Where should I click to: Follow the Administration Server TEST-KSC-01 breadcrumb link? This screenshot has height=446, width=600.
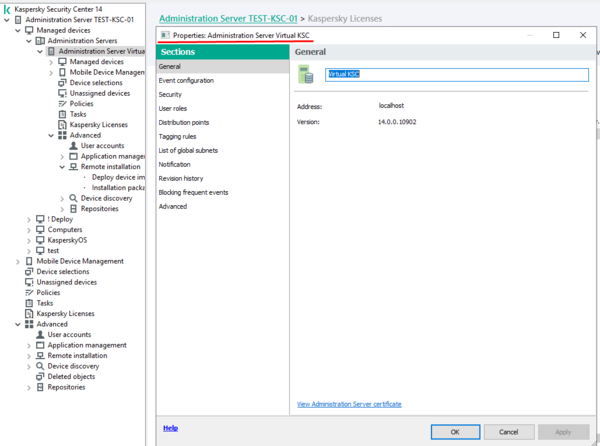(x=228, y=18)
